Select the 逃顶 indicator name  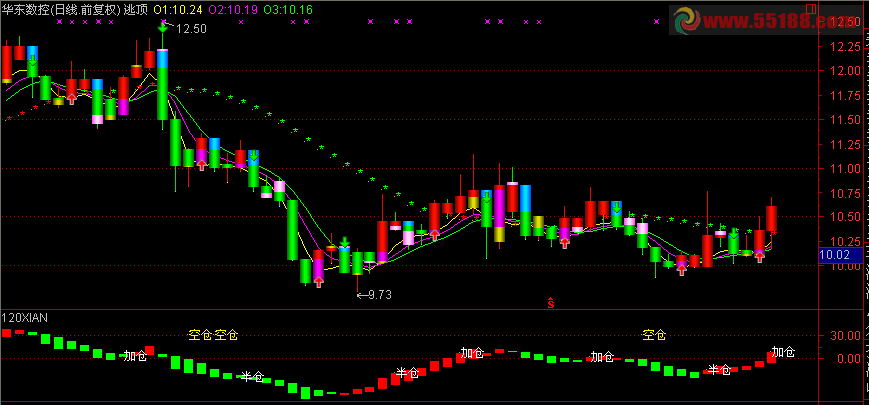tap(136, 9)
